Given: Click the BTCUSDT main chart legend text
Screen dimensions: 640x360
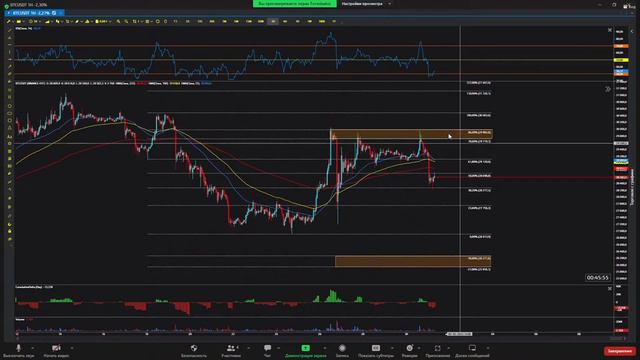Looking at the screenshot, I should point(113,83).
